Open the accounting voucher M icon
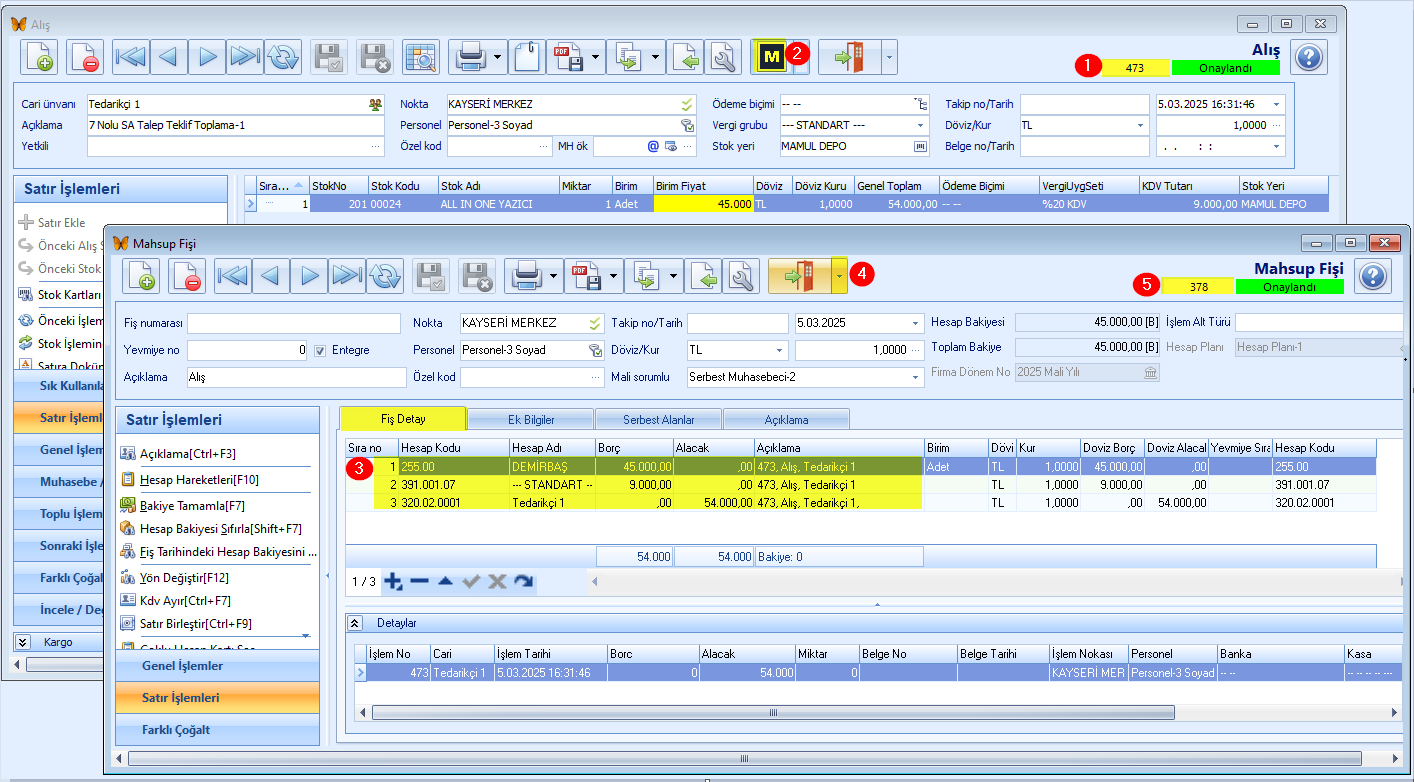Screen dimensions: 1414x782 (x=770, y=57)
